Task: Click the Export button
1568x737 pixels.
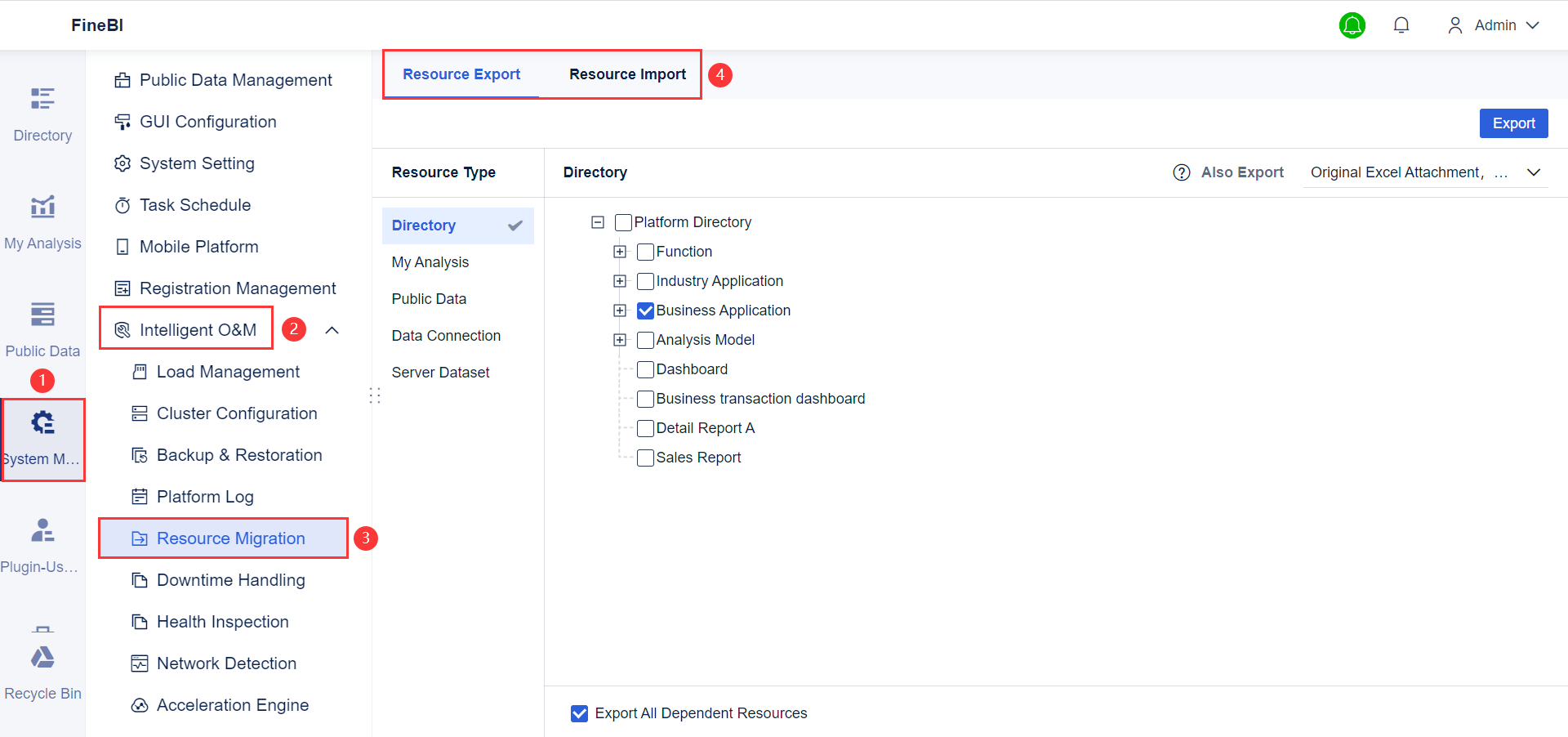Action: 1513,123
